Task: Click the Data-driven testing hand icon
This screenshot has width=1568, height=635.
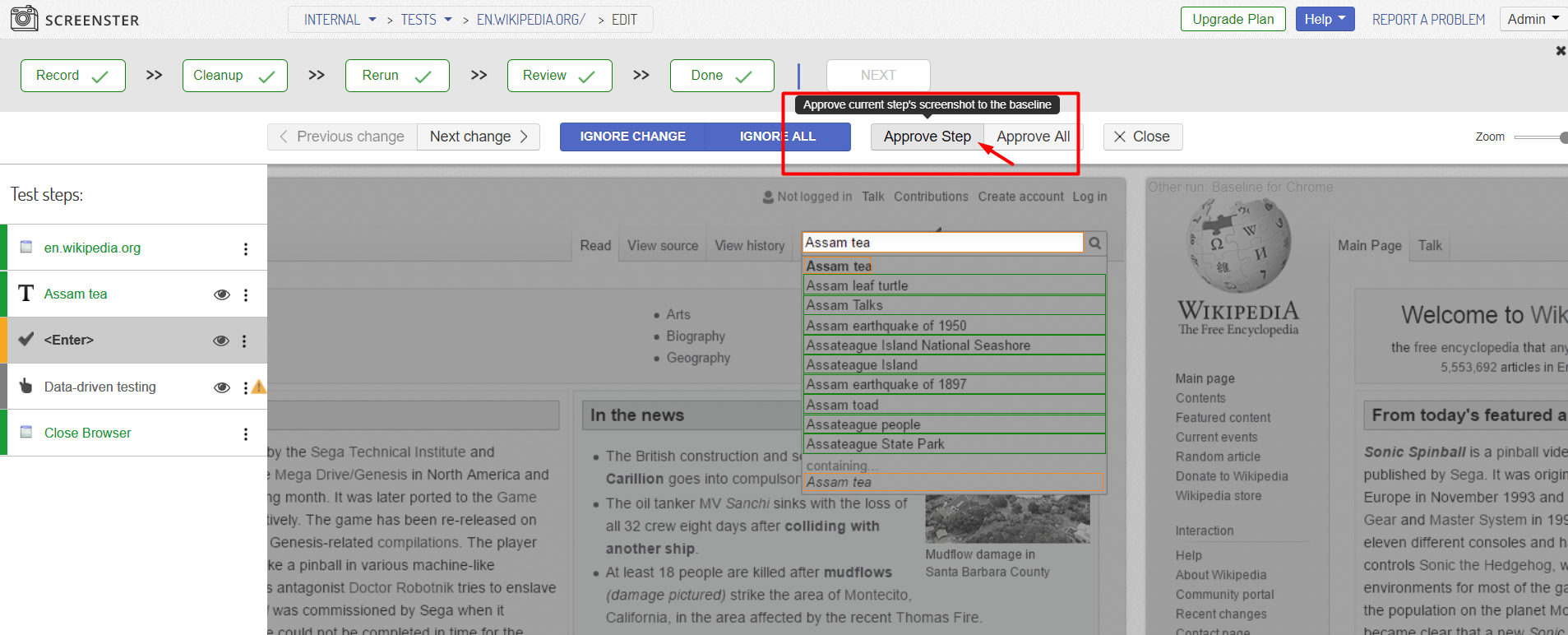Action: click(26, 386)
